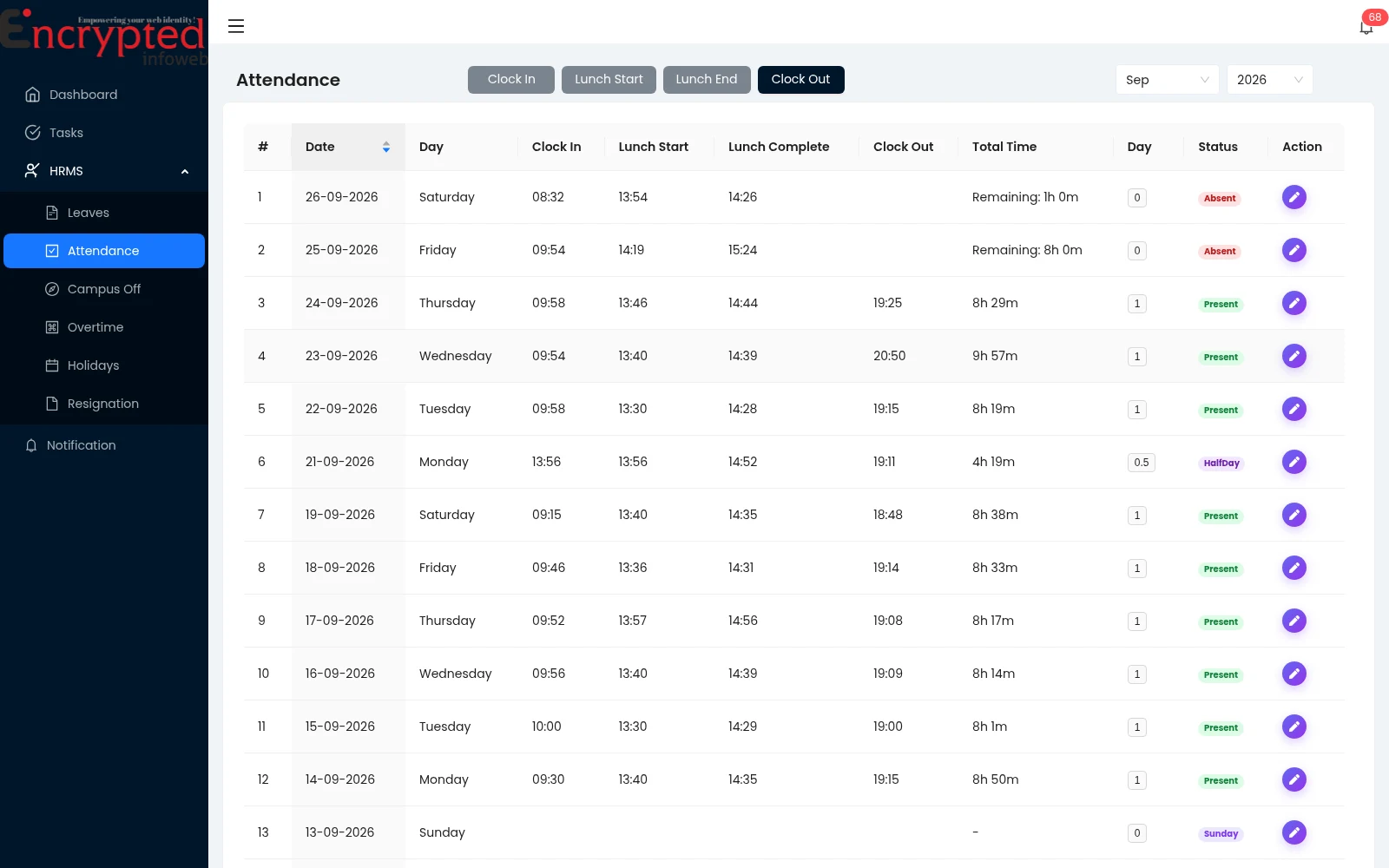This screenshot has height=868, width=1389.
Task: Open Holidays page
Action: coord(104,365)
